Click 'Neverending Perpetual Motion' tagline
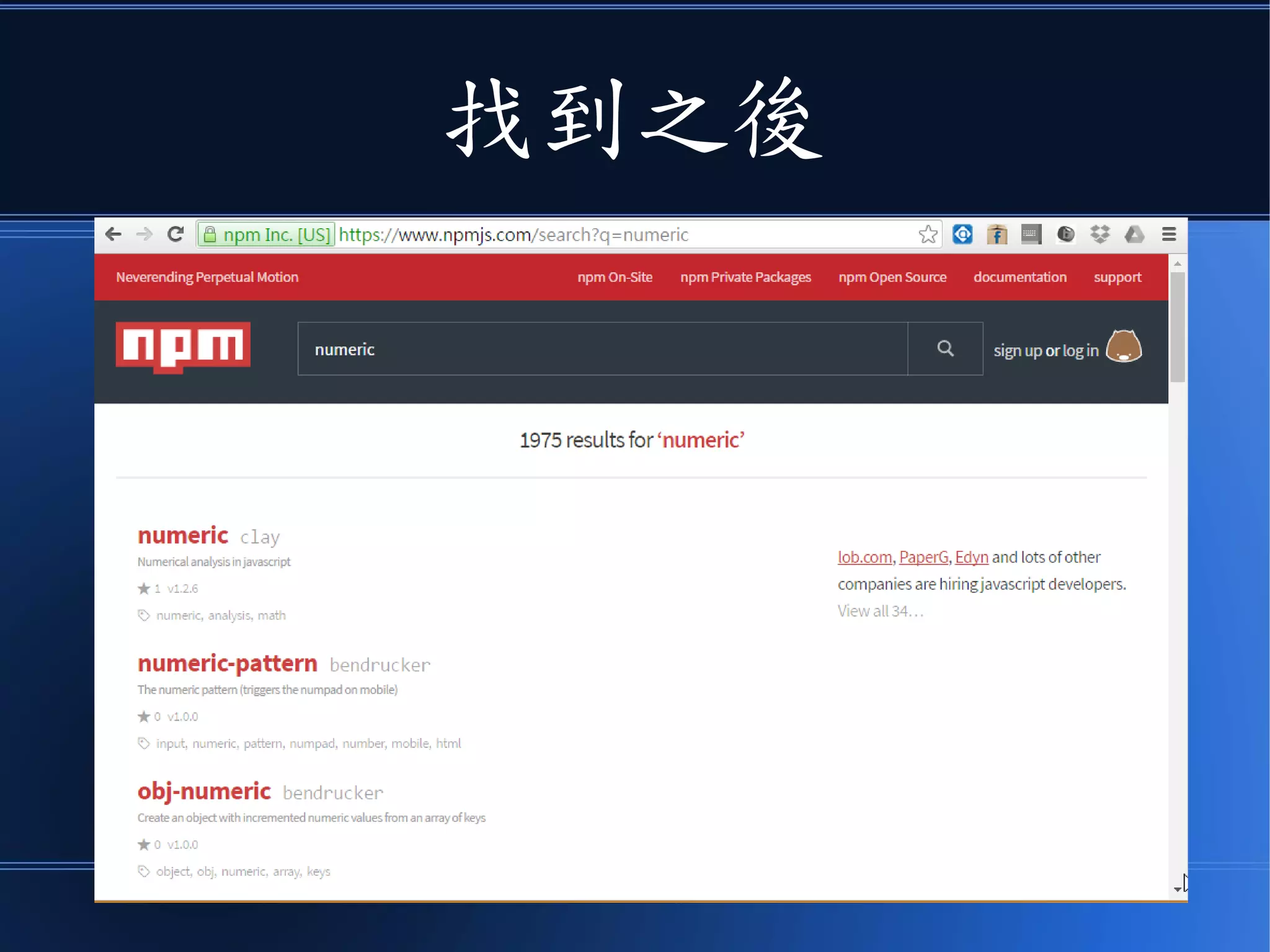1270x952 pixels. point(207,277)
